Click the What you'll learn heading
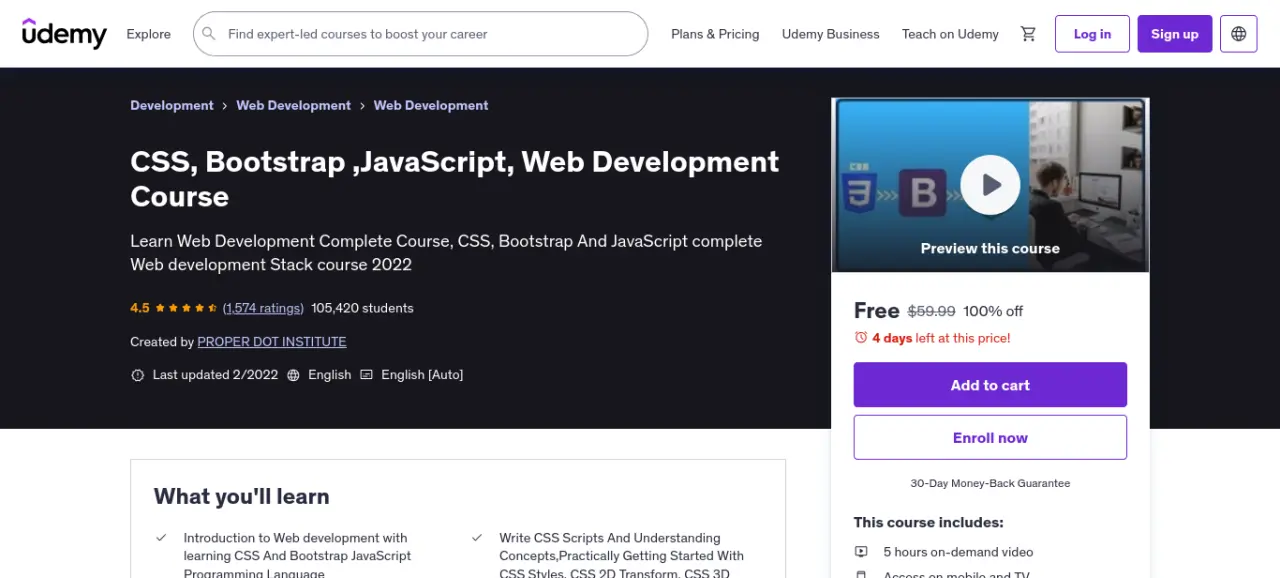Viewport: 1280px width, 578px height. click(x=241, y=496)
